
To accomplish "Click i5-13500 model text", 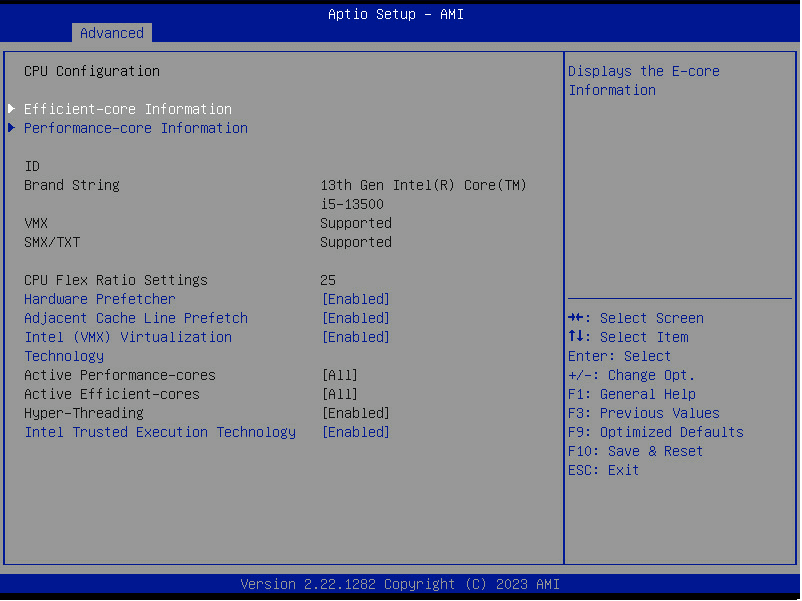I will 352,204.
